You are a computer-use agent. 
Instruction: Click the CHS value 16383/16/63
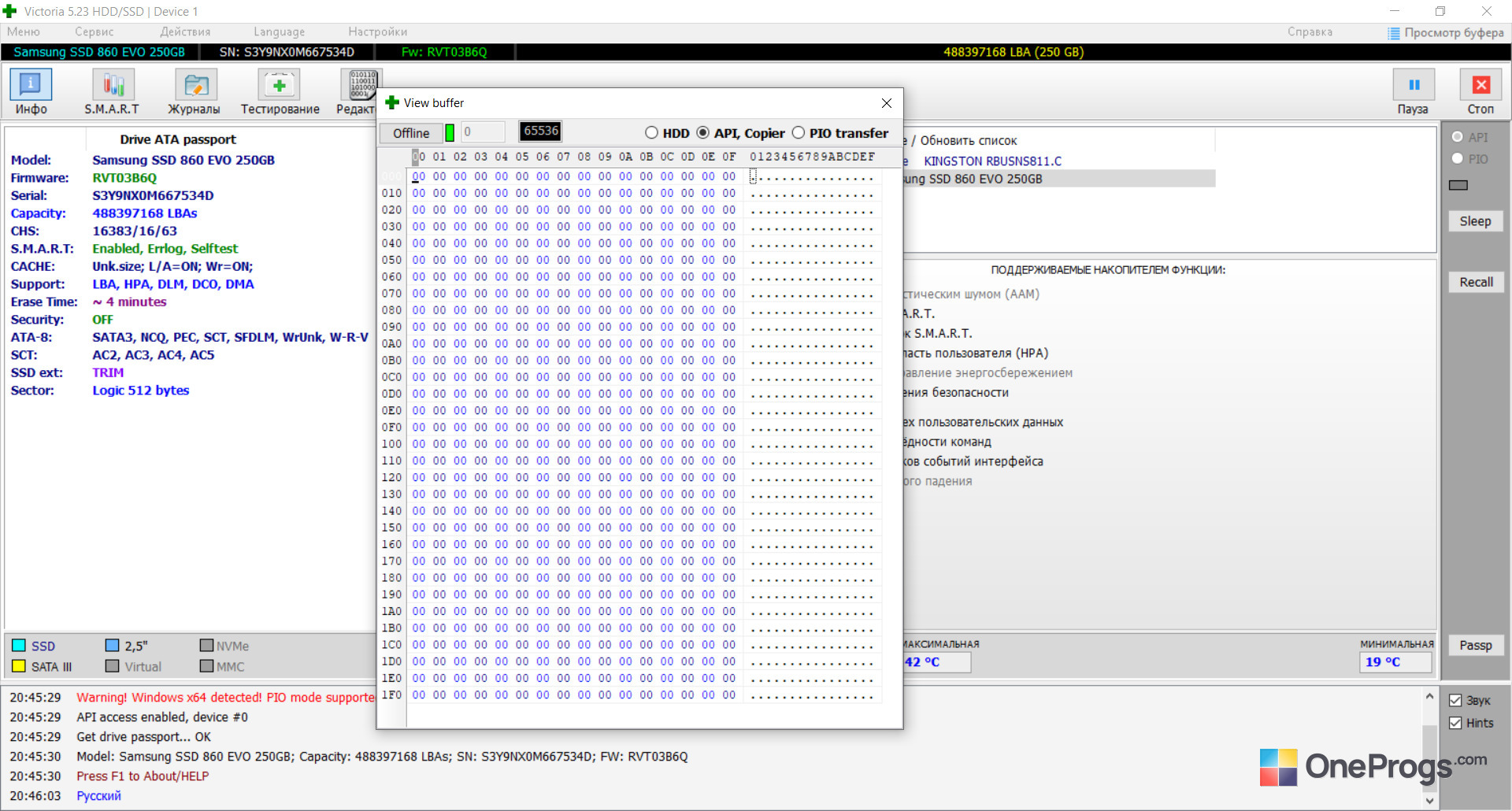pos(135,231)
